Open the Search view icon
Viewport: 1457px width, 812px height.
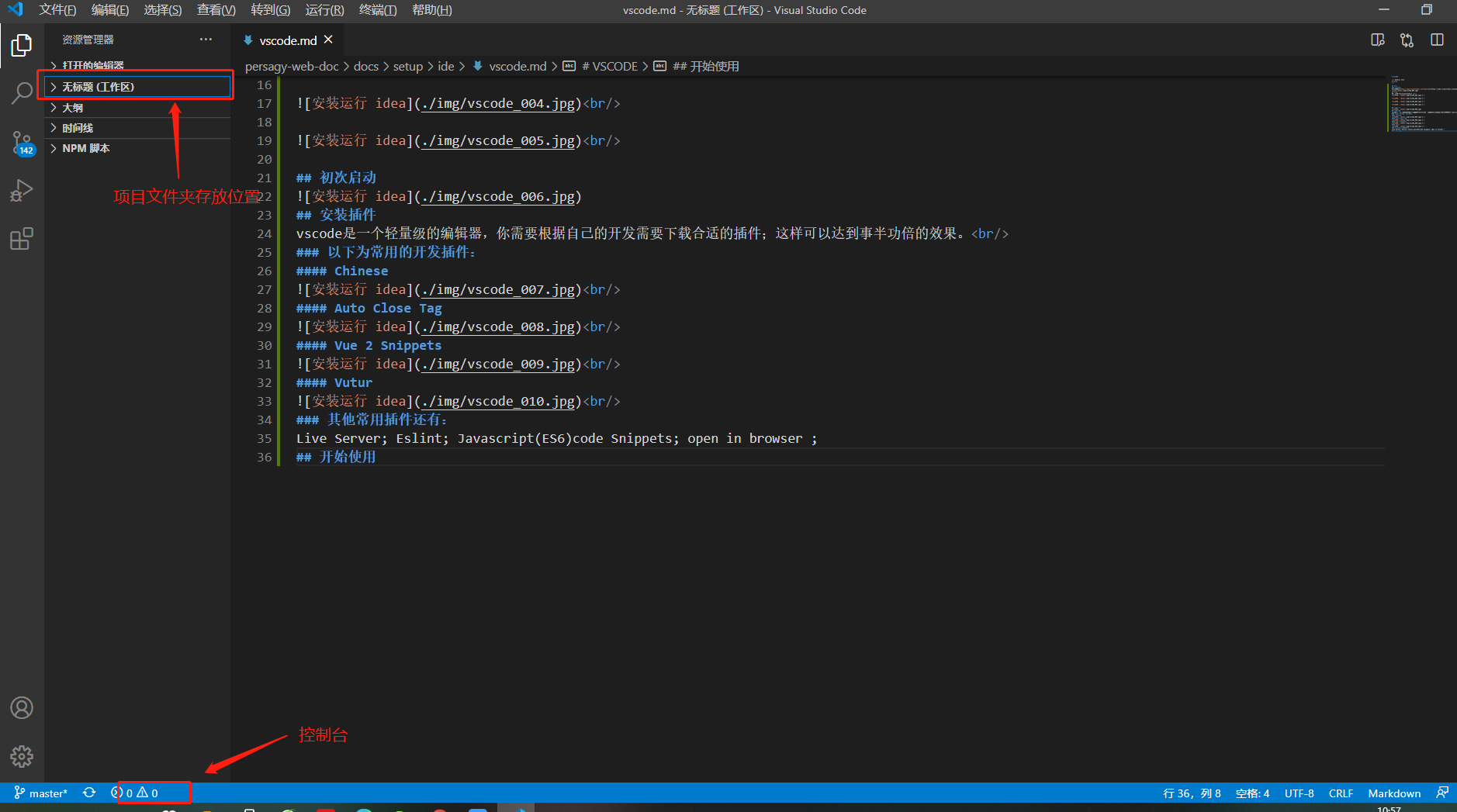22,93
